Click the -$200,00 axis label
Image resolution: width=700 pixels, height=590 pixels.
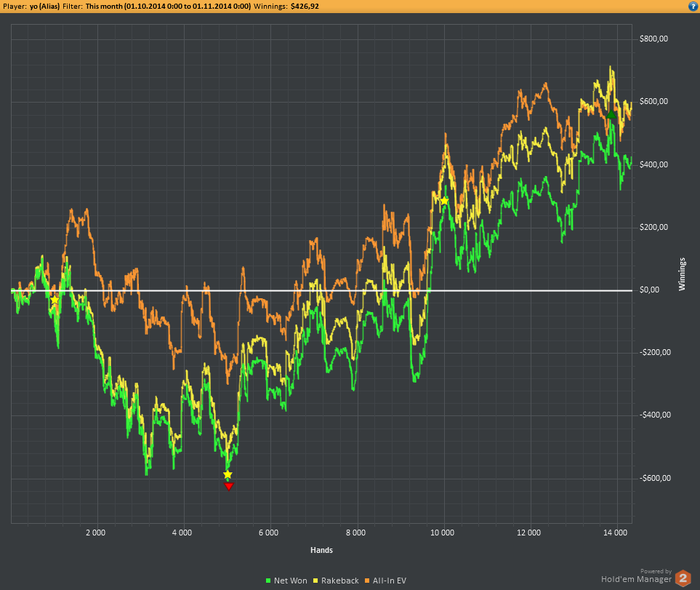pos(655,353)
